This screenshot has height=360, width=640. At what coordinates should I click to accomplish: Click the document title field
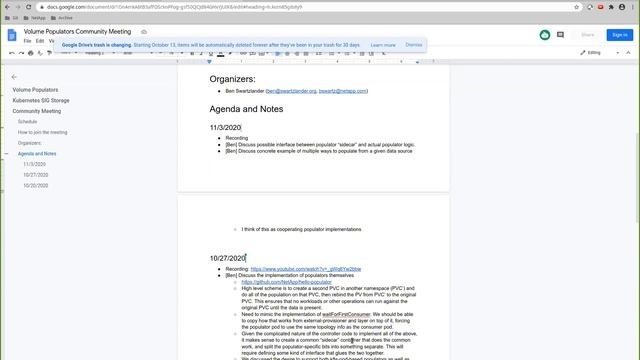[77, 31]
